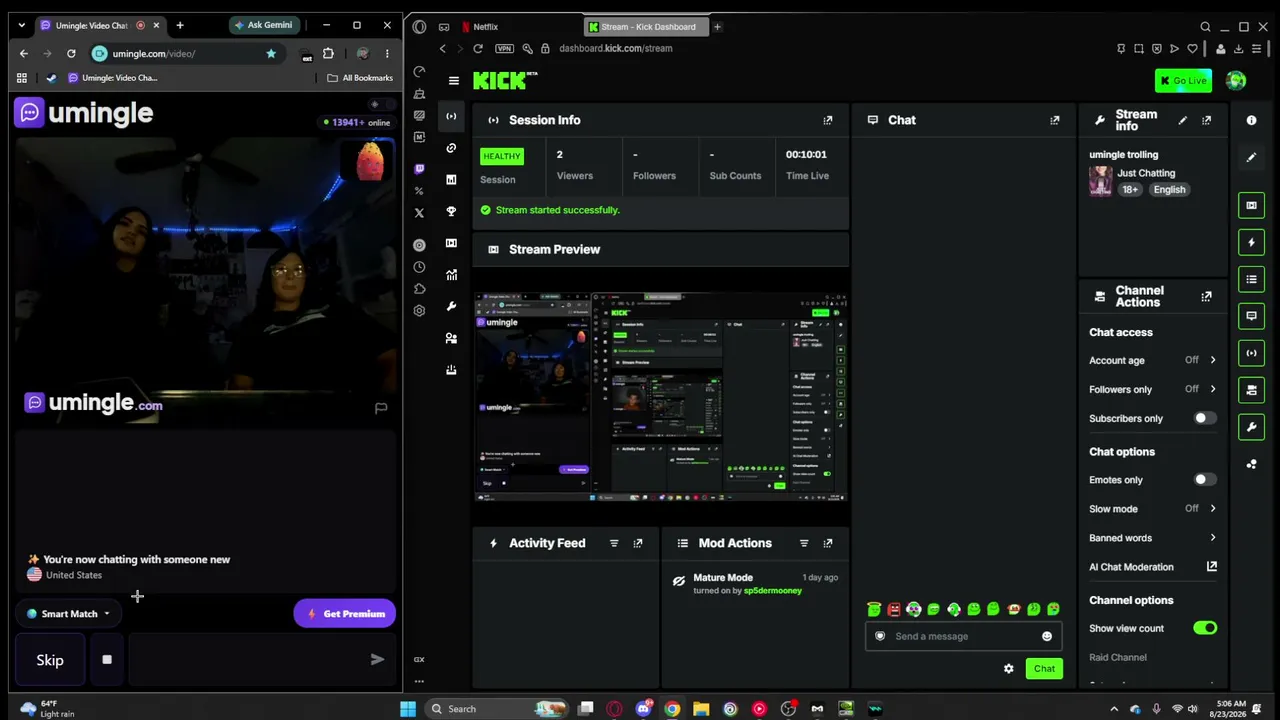Screen dimensions: 1280x720
Task: Click the green Chat send button
Action: point(1044,669)
